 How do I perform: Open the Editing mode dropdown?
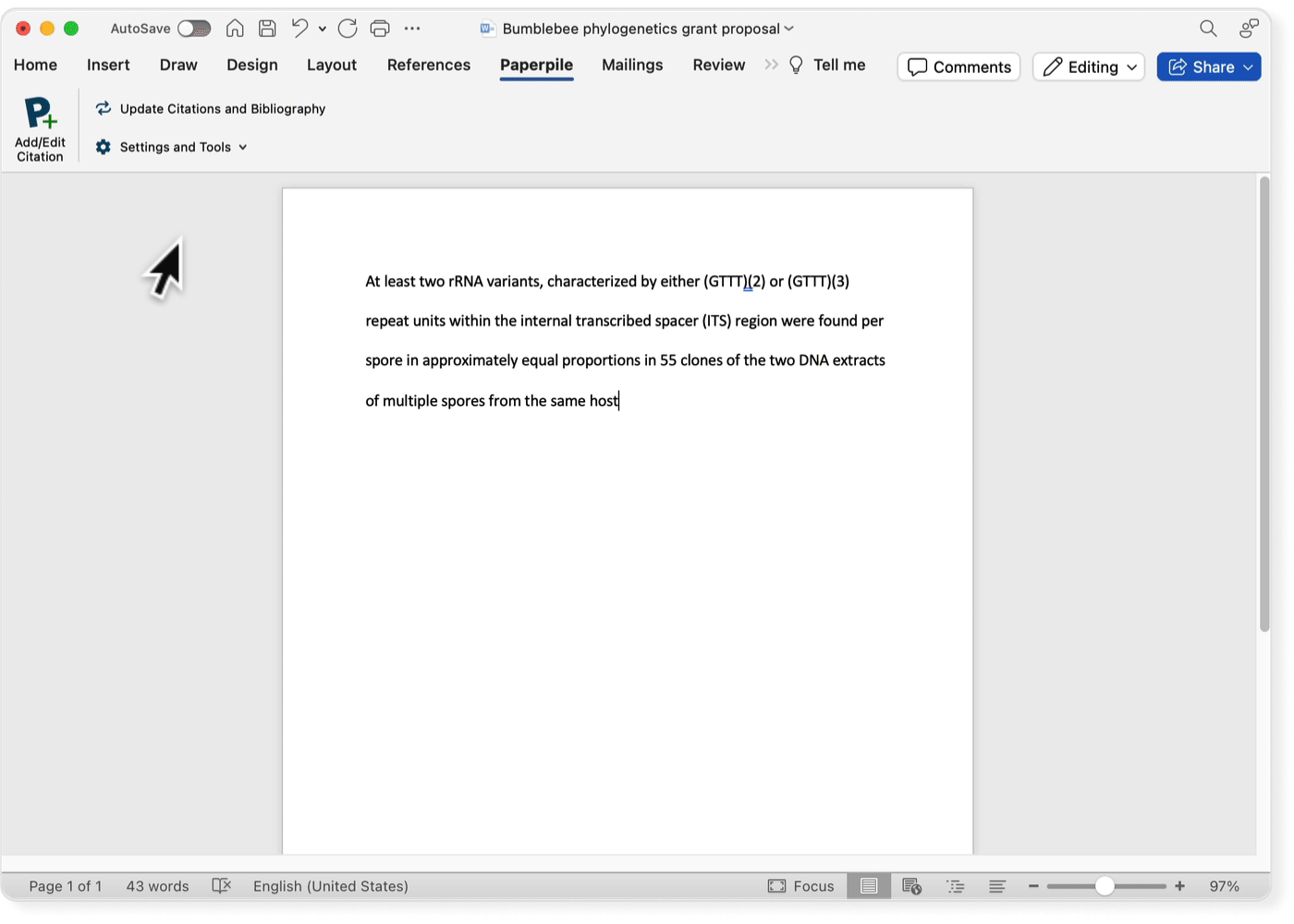1089,67
